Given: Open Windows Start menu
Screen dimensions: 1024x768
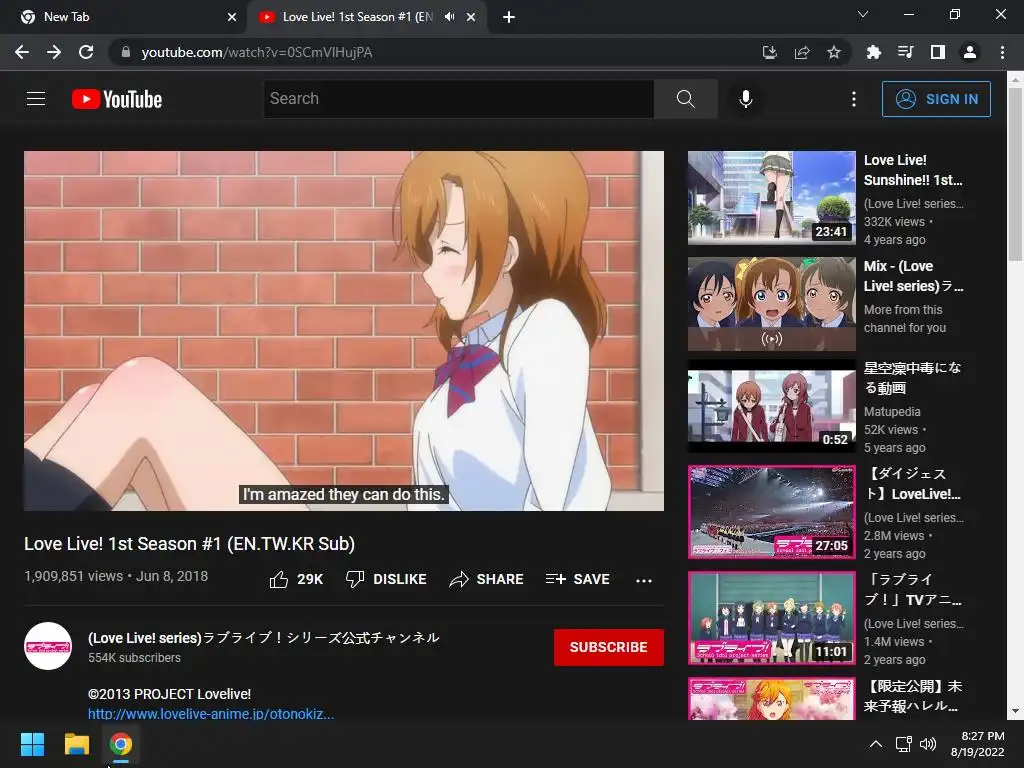Looking at the screenshot, I should click(x=32, y=744).
